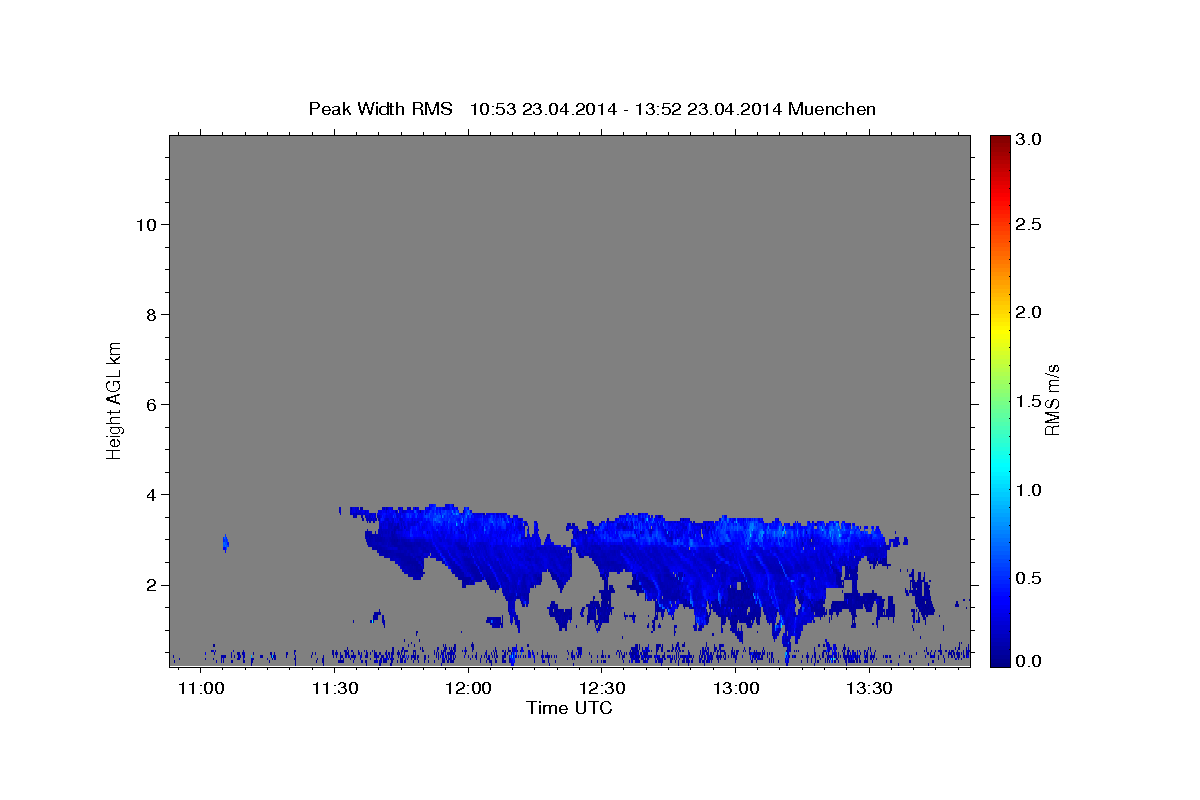Viewport: 1200px width, 800px height.
Task: Click the colorbar value 0.0
Action: 1028,662
